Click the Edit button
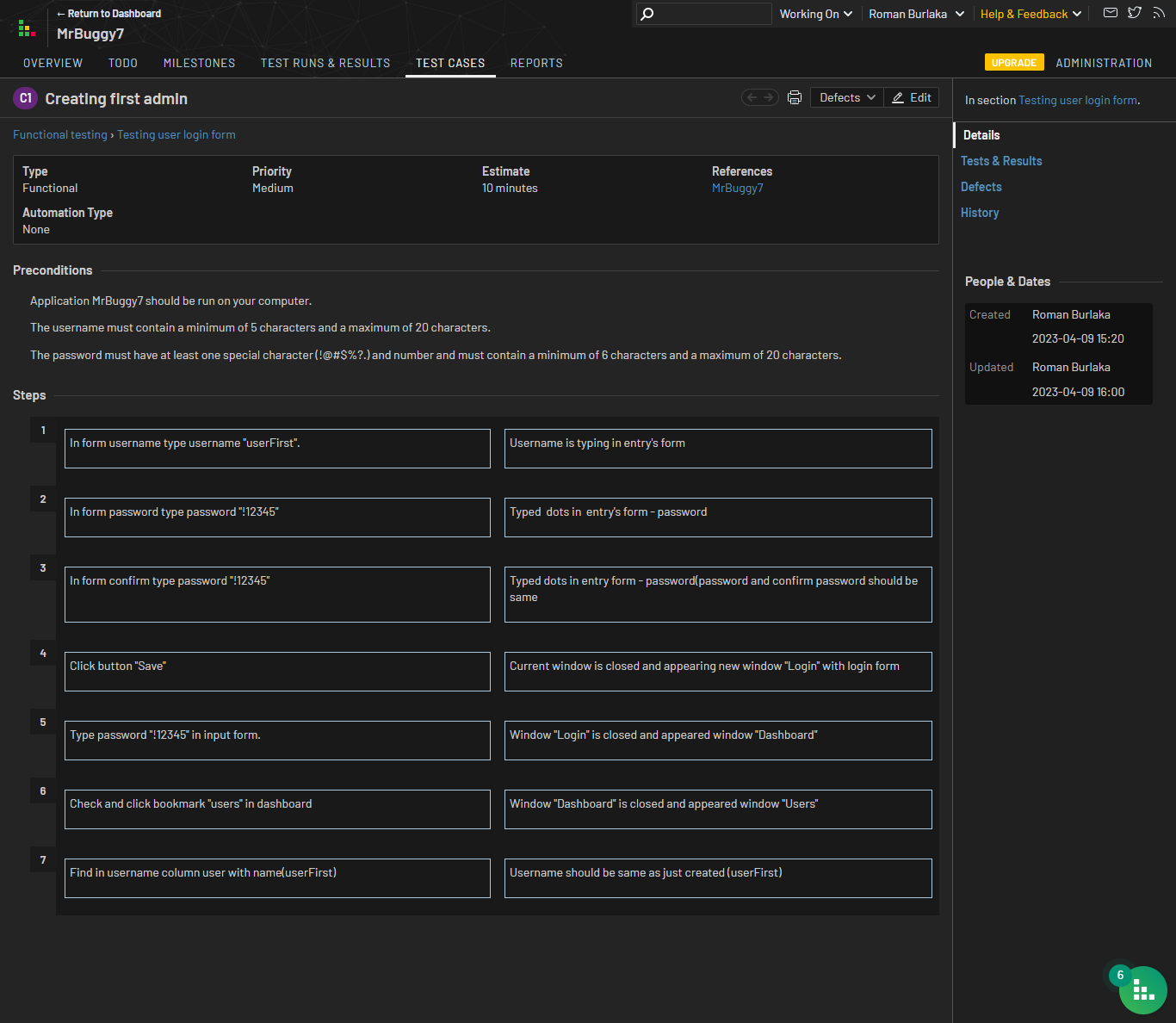Viewport: 1176px width, 1023px height. (x=912, y=98)
